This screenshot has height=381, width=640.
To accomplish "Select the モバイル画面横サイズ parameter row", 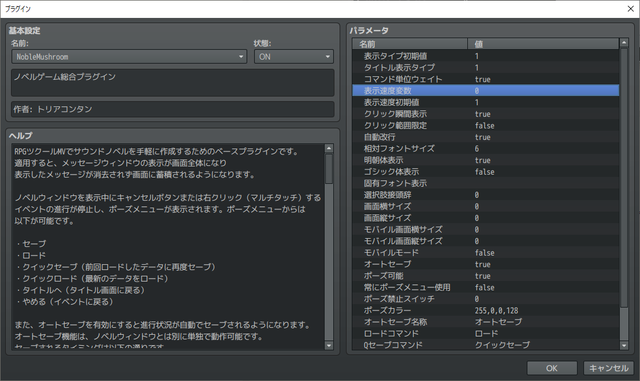I will (x=486, y=229).
